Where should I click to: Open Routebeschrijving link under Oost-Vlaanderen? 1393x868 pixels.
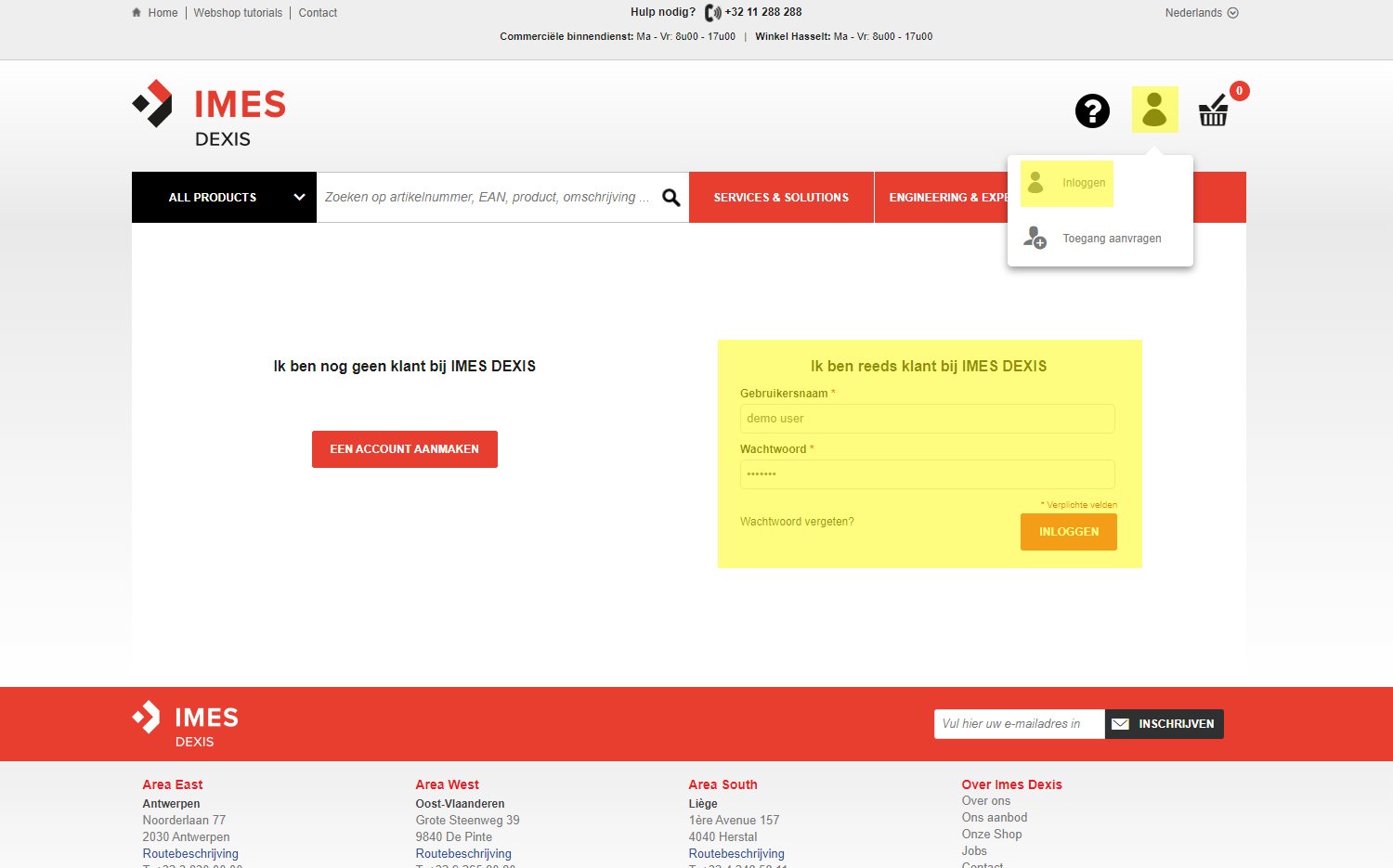463,854
